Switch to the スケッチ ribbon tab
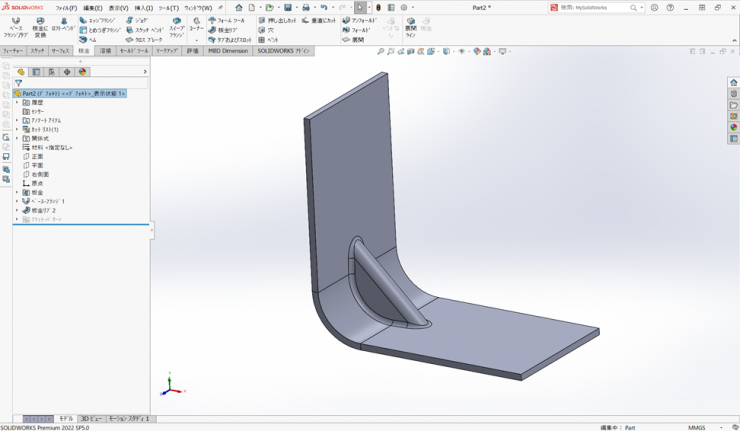The image size is (740, 431). tap(37, 51)
